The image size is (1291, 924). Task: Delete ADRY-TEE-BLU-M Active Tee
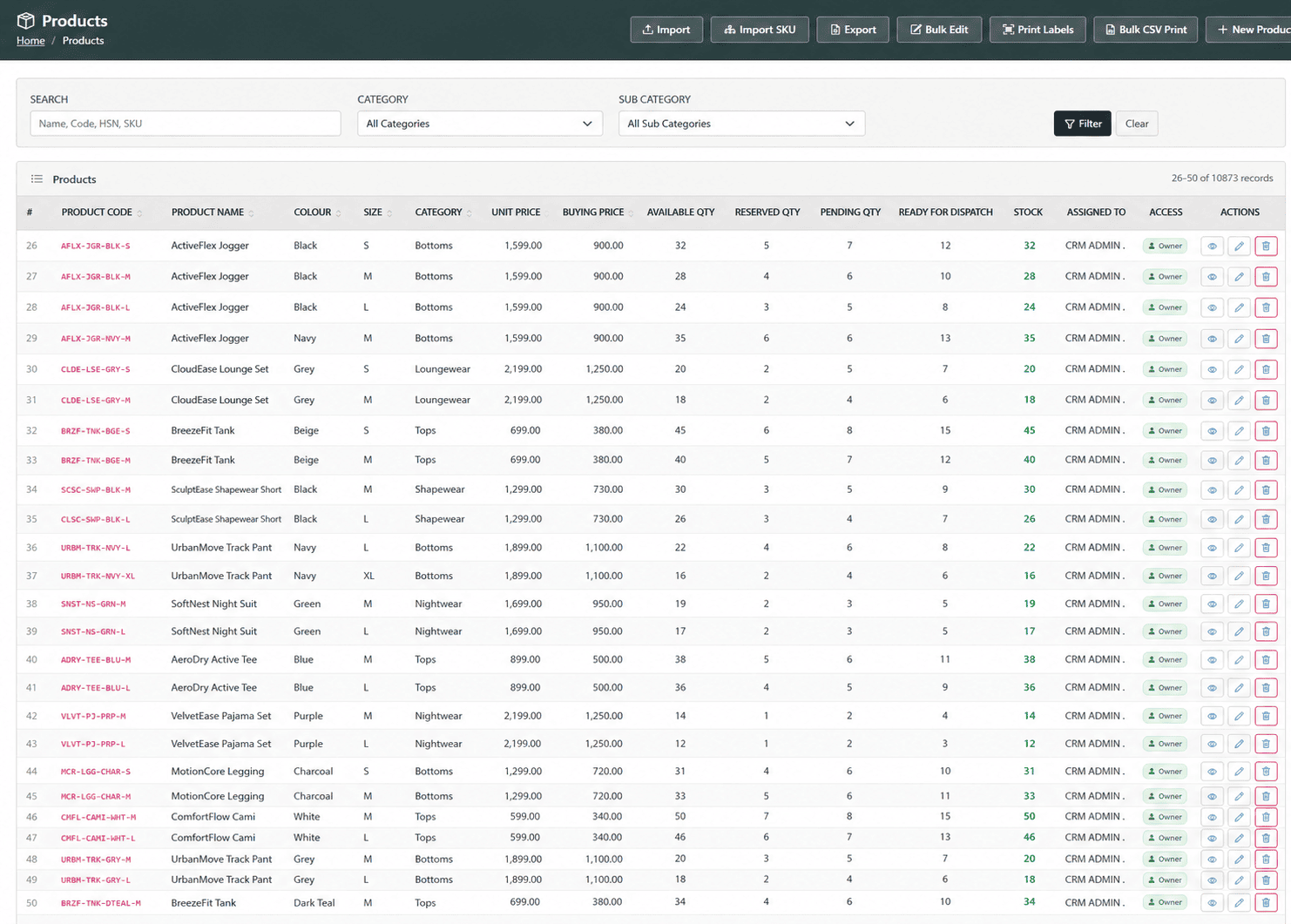(x=1266, y=660)
